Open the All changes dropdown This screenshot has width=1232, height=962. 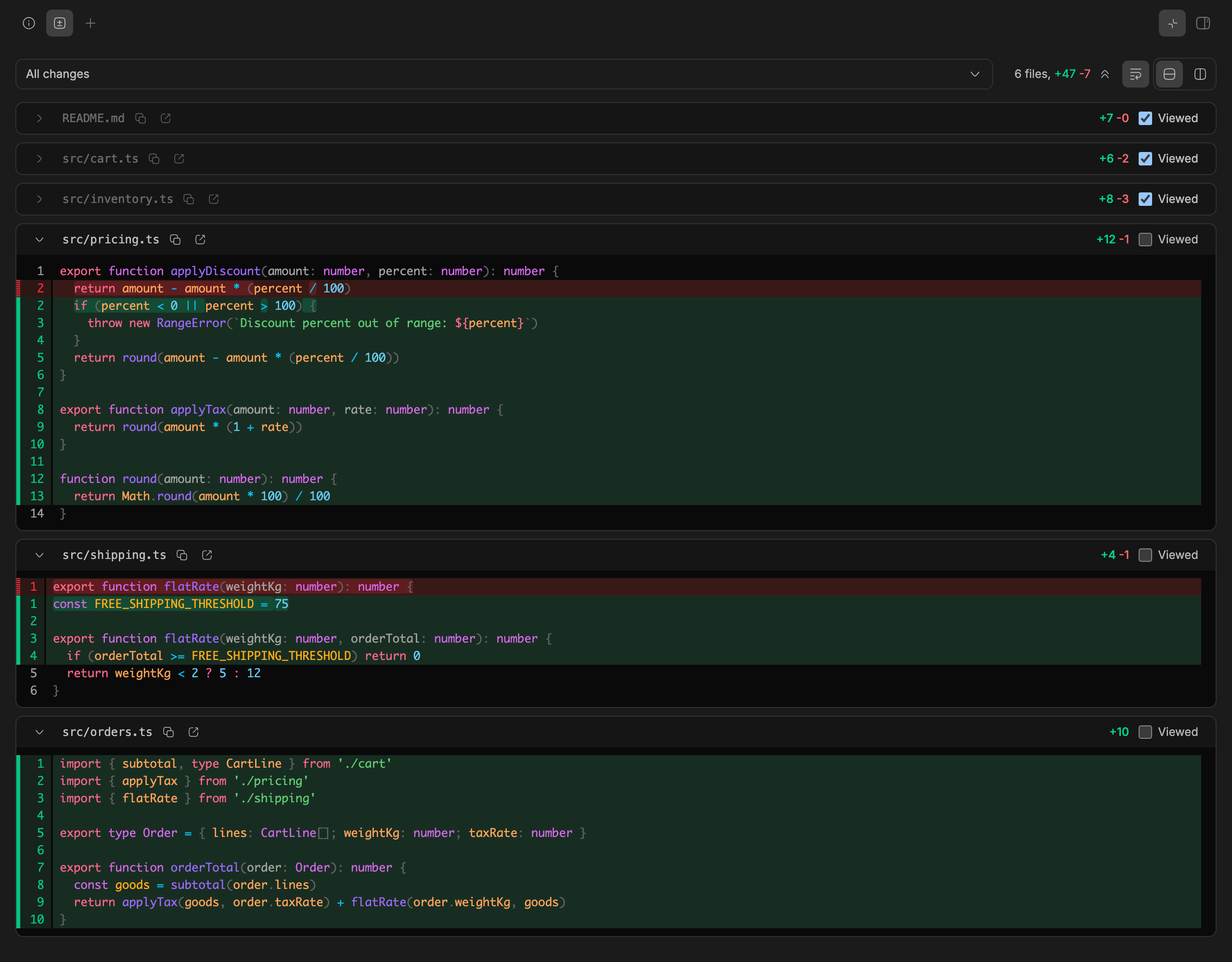pyautogui.click(x=504, y=74)
